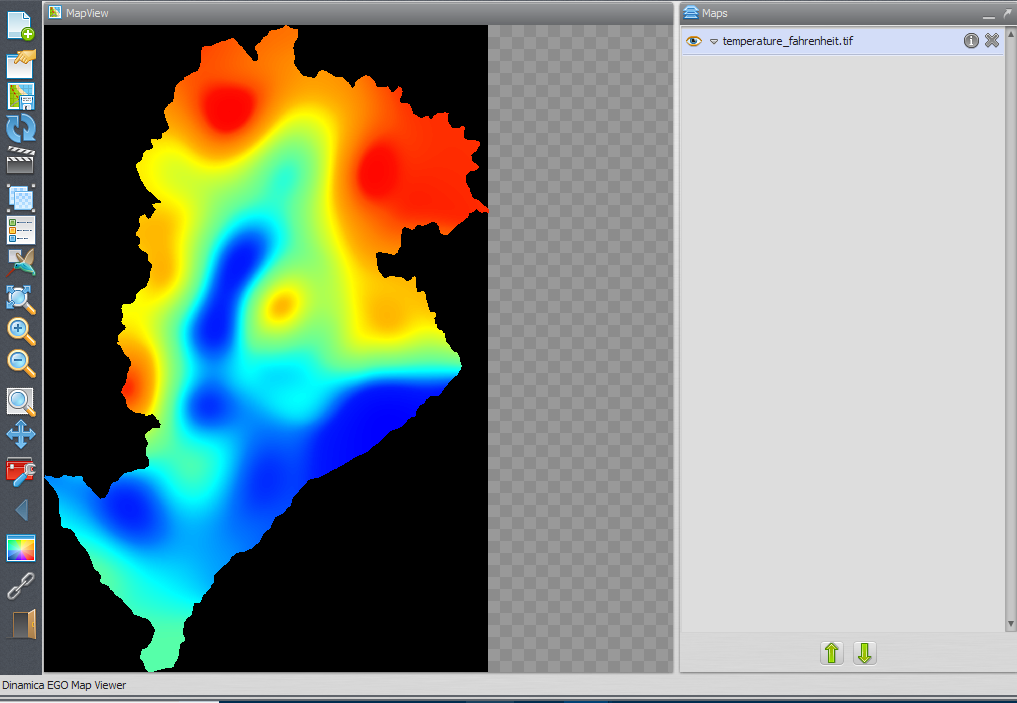Click the zoom to full extent icon
The width and height of the screenshot is (1017, 703).
click(21, 297)
